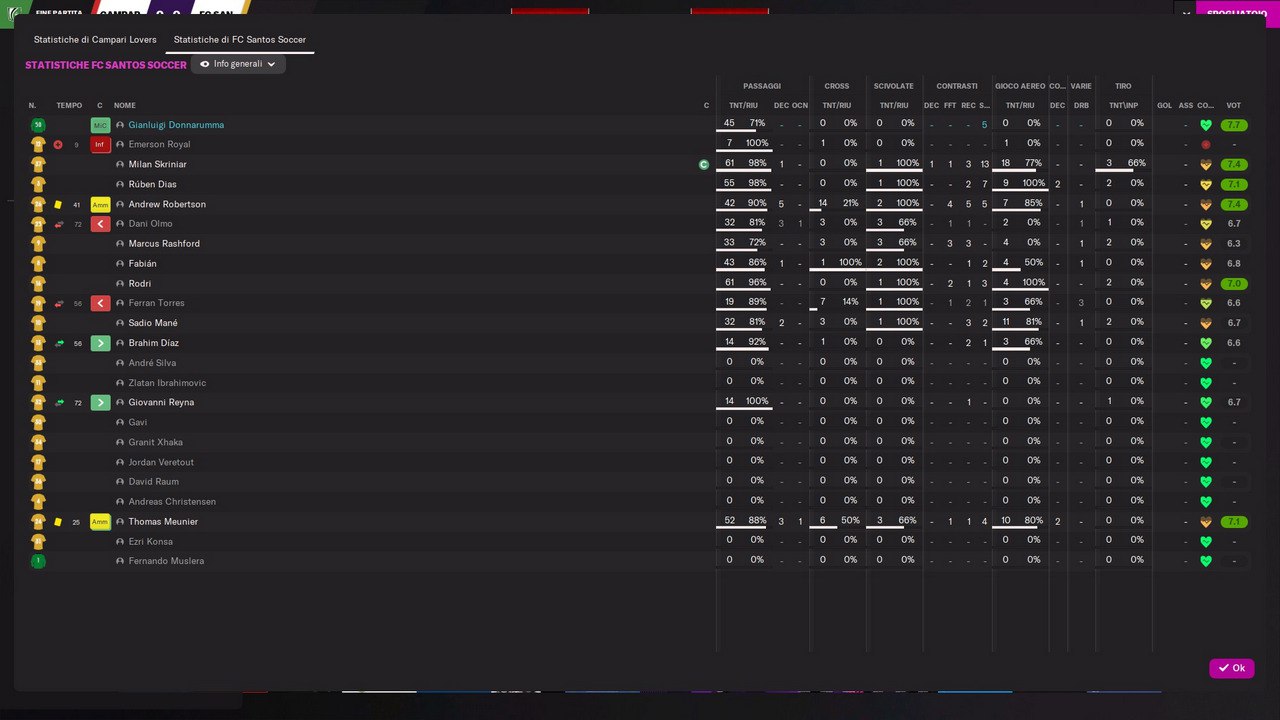Expand the chevron dropdown next to Spogliatoio
1280x720 pixels.
(1186, 13)
